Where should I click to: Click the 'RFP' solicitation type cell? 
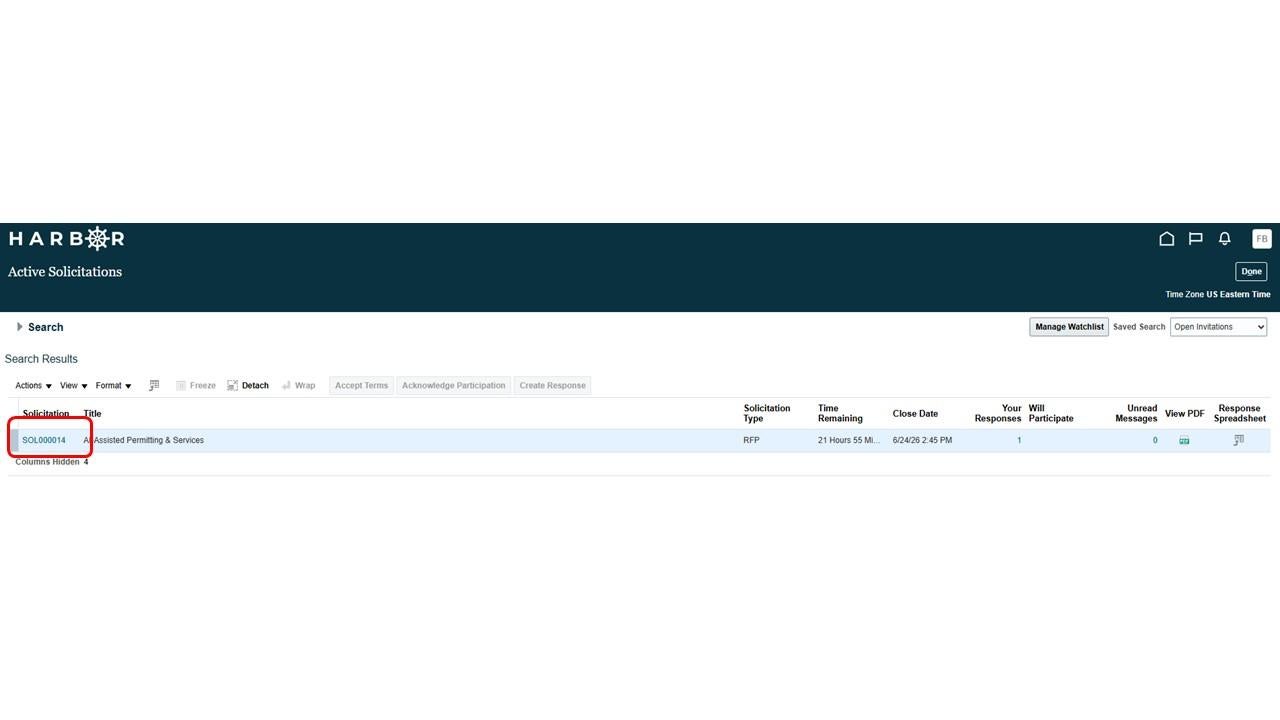[x=751, y=440]
